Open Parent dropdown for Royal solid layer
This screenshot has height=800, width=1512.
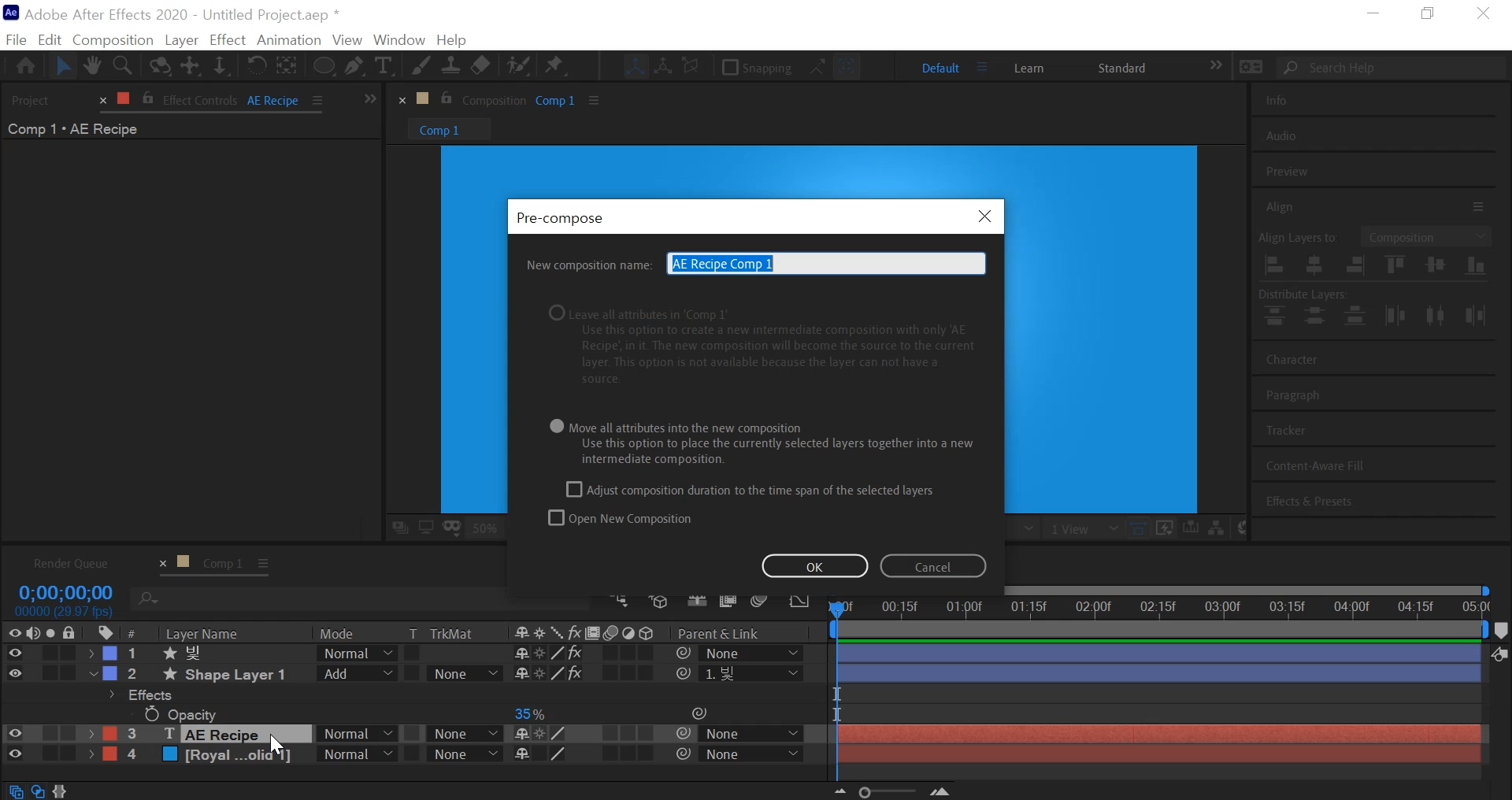click(753, 754)
